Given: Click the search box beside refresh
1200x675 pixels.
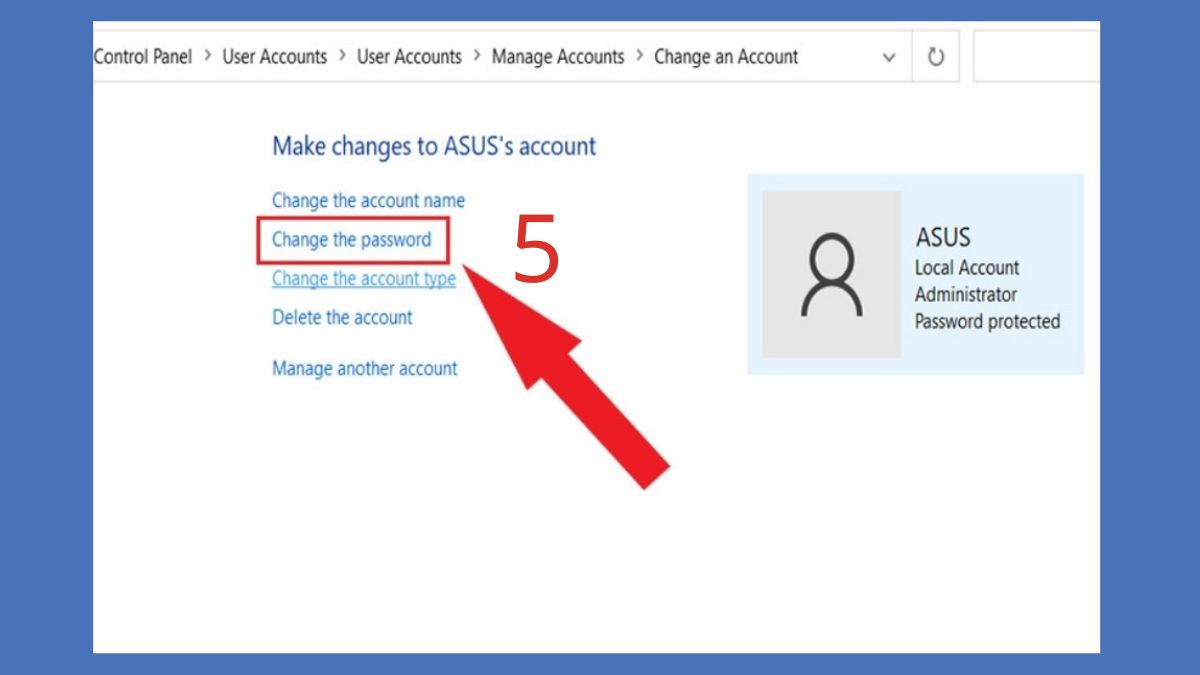Looking at the screenshot, I should [x=1036, y=57].
